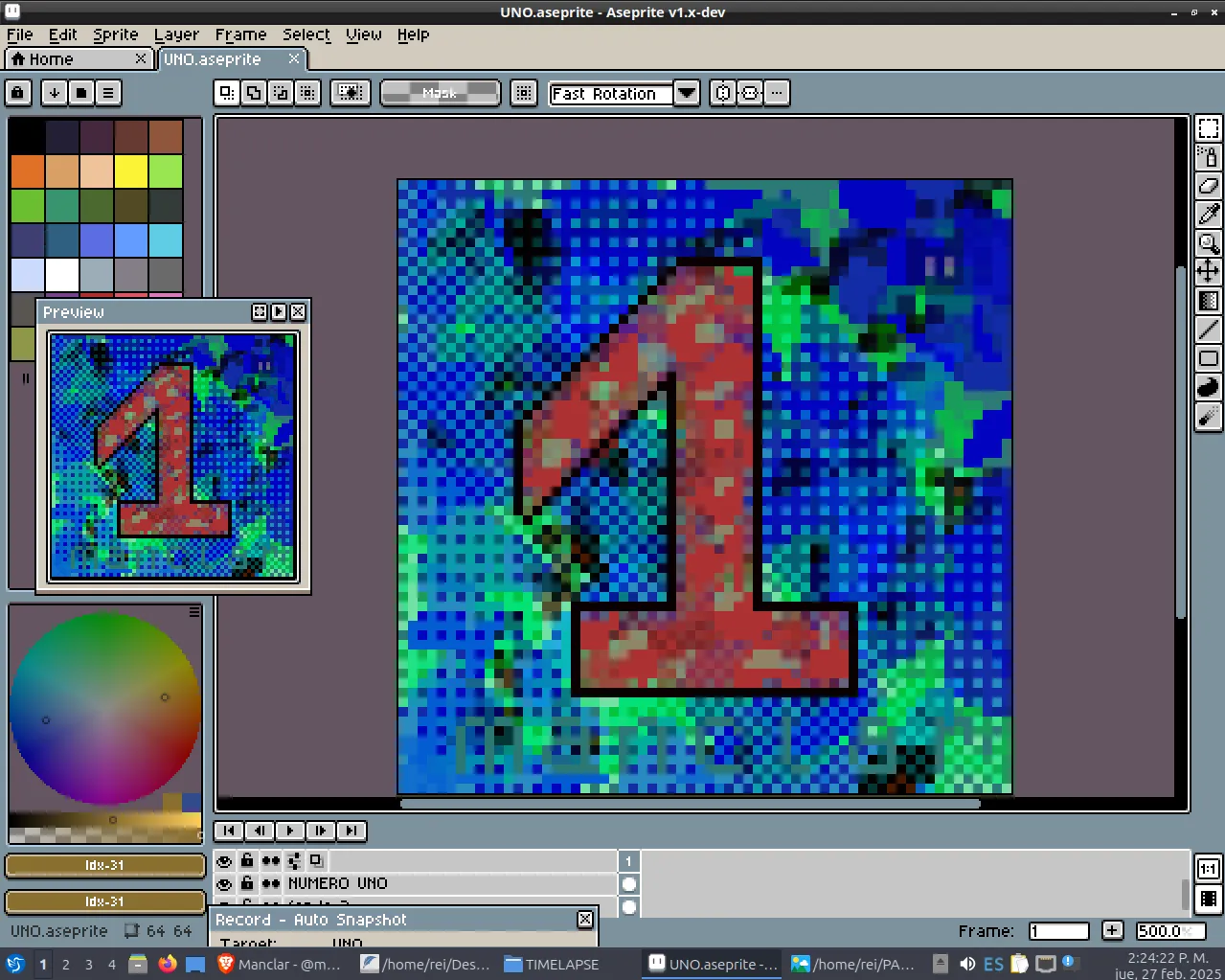Open the Fast Rotation algorithm dropdown
The height and width of the screenshot is (980, 1225).
coord(687,93)
